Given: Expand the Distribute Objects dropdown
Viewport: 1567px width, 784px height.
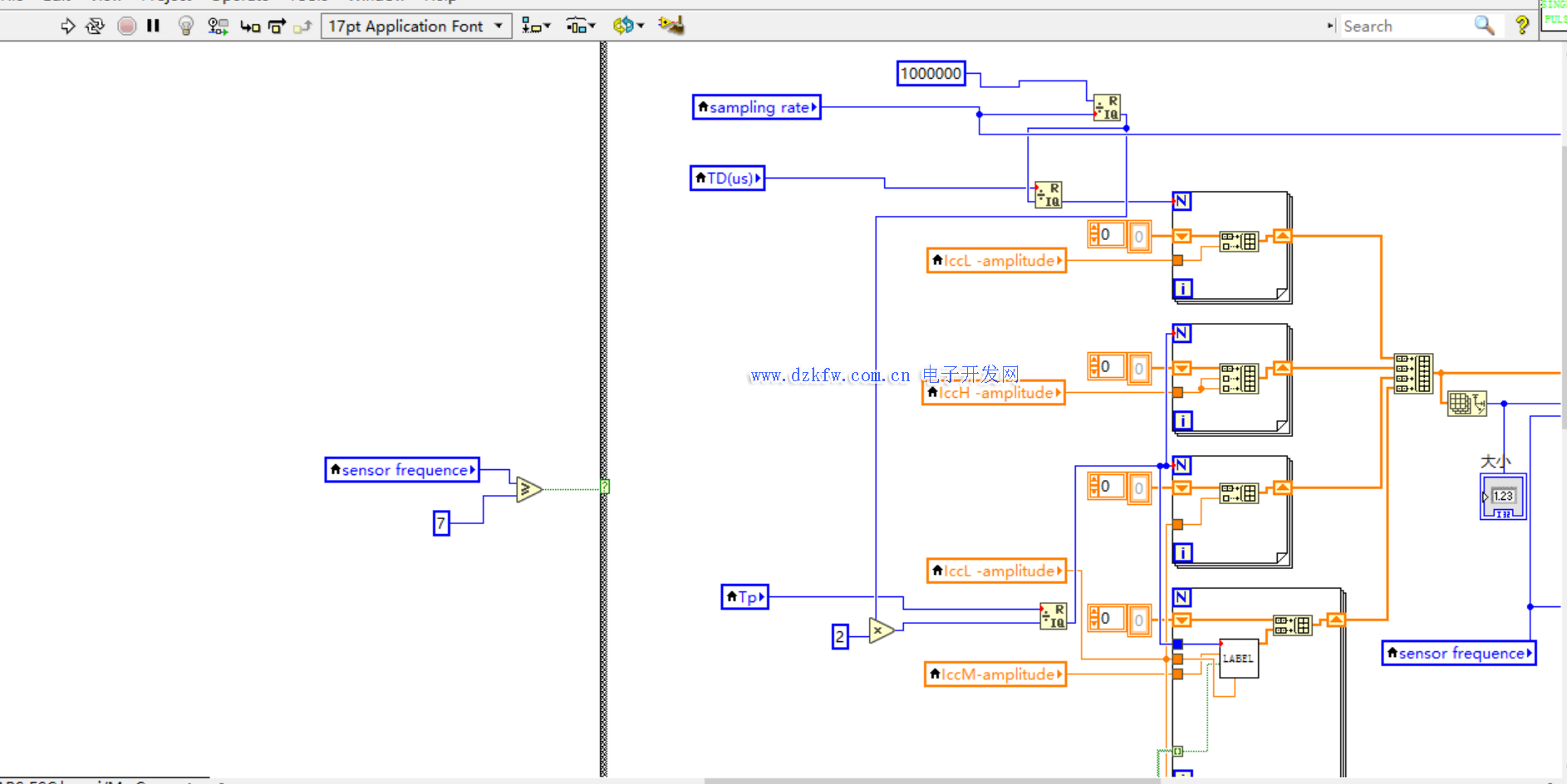Looking at the screenshot, I should [581, 27].
